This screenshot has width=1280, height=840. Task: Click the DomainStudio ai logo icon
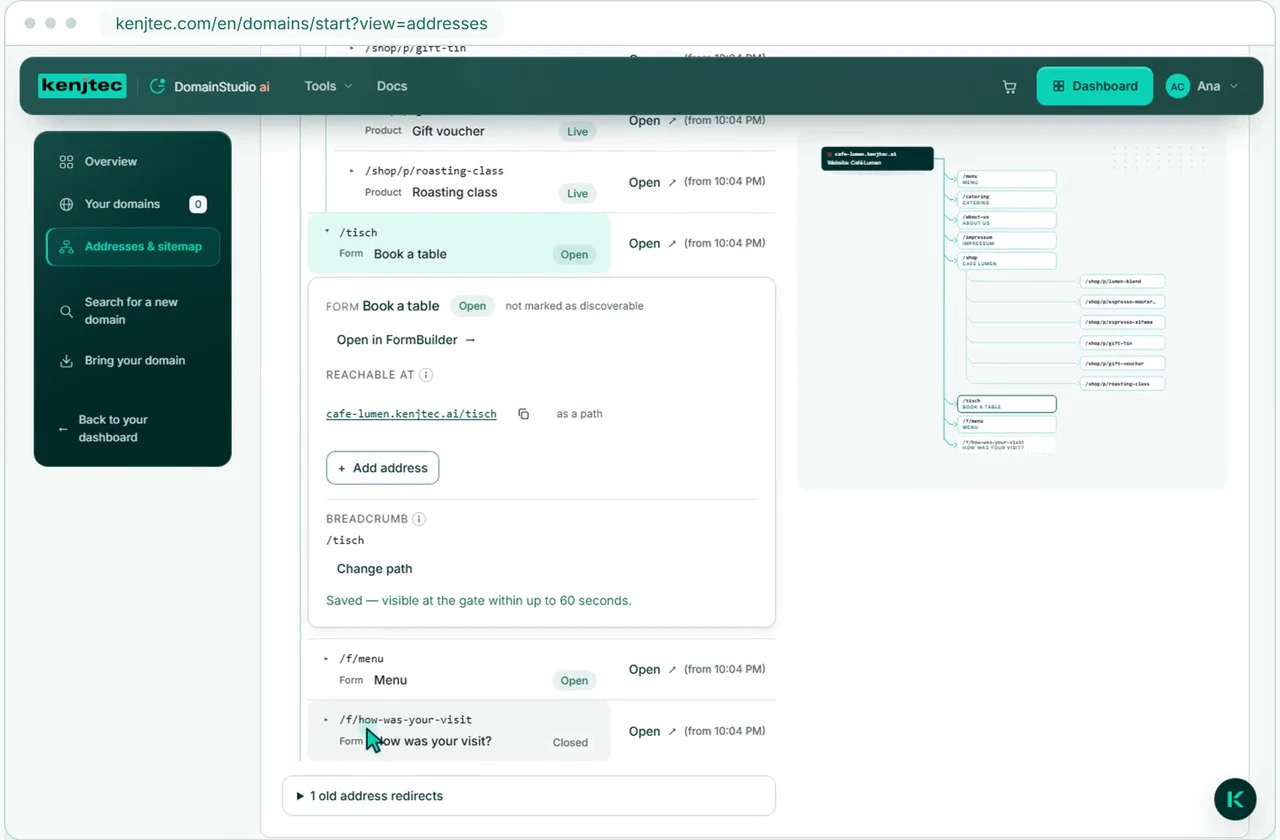[x=157, y=86]
